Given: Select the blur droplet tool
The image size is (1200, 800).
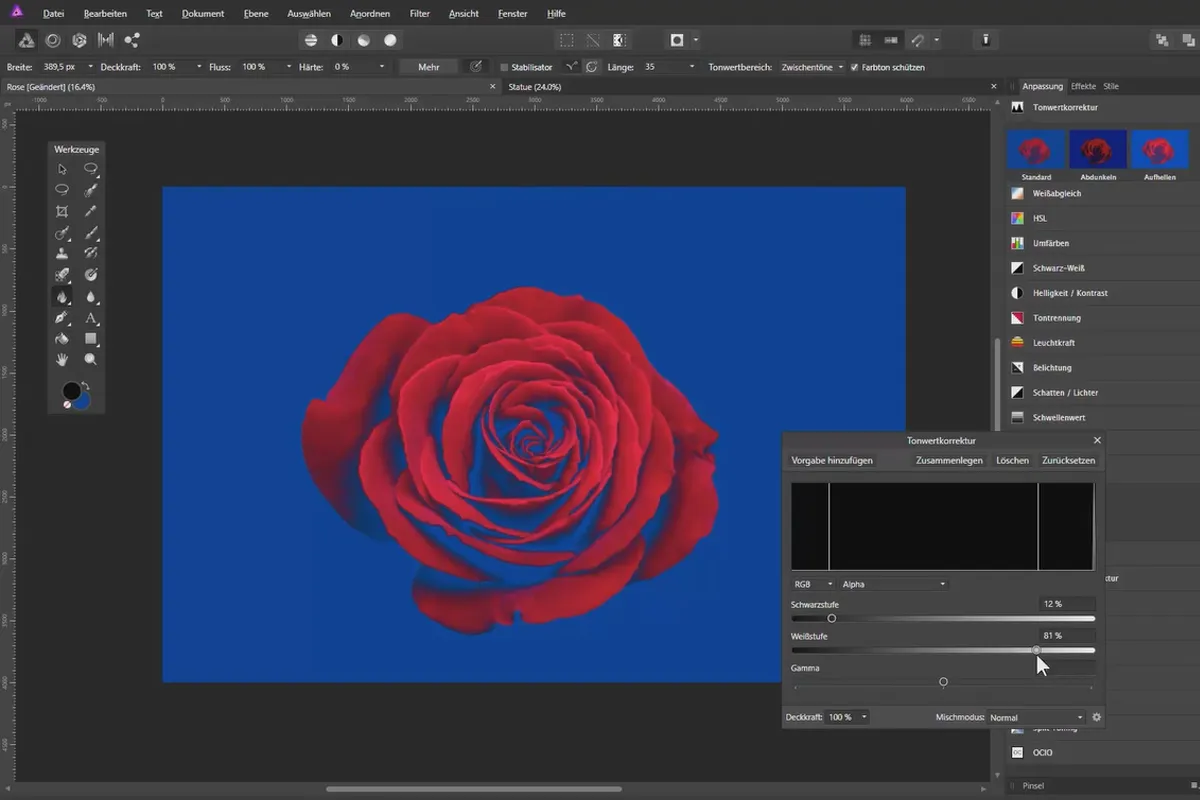Looking at the screenshot, I should pos(91,296).
